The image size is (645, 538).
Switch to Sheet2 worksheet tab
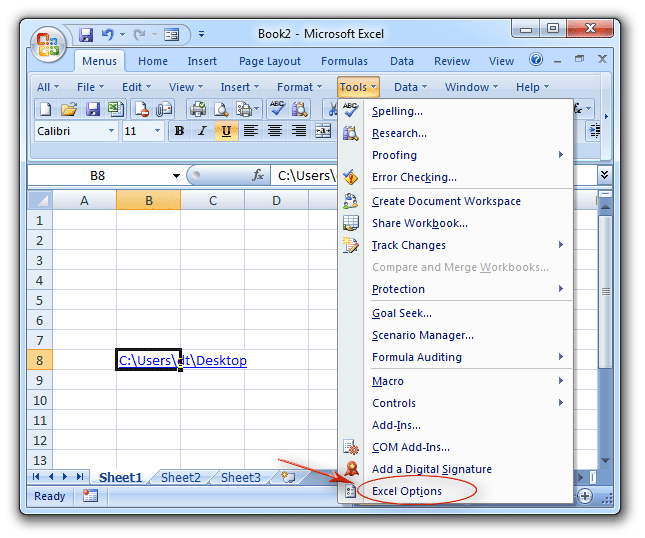(181, 477)
